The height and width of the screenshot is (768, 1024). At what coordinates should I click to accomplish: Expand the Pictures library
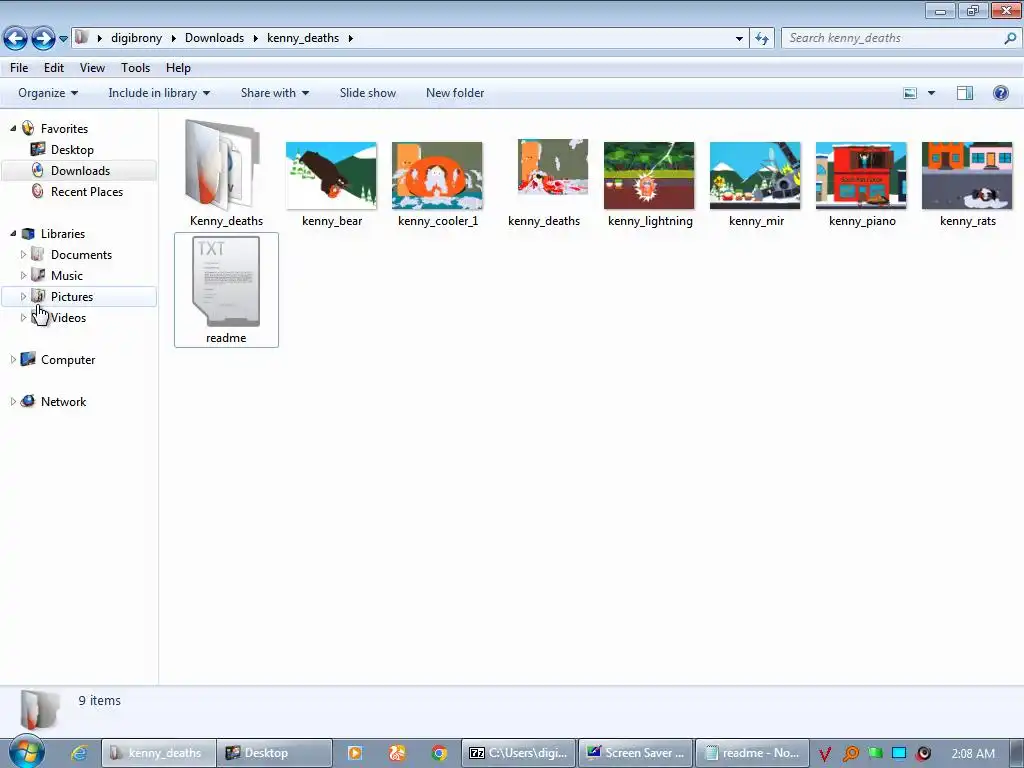pos(24,296)
